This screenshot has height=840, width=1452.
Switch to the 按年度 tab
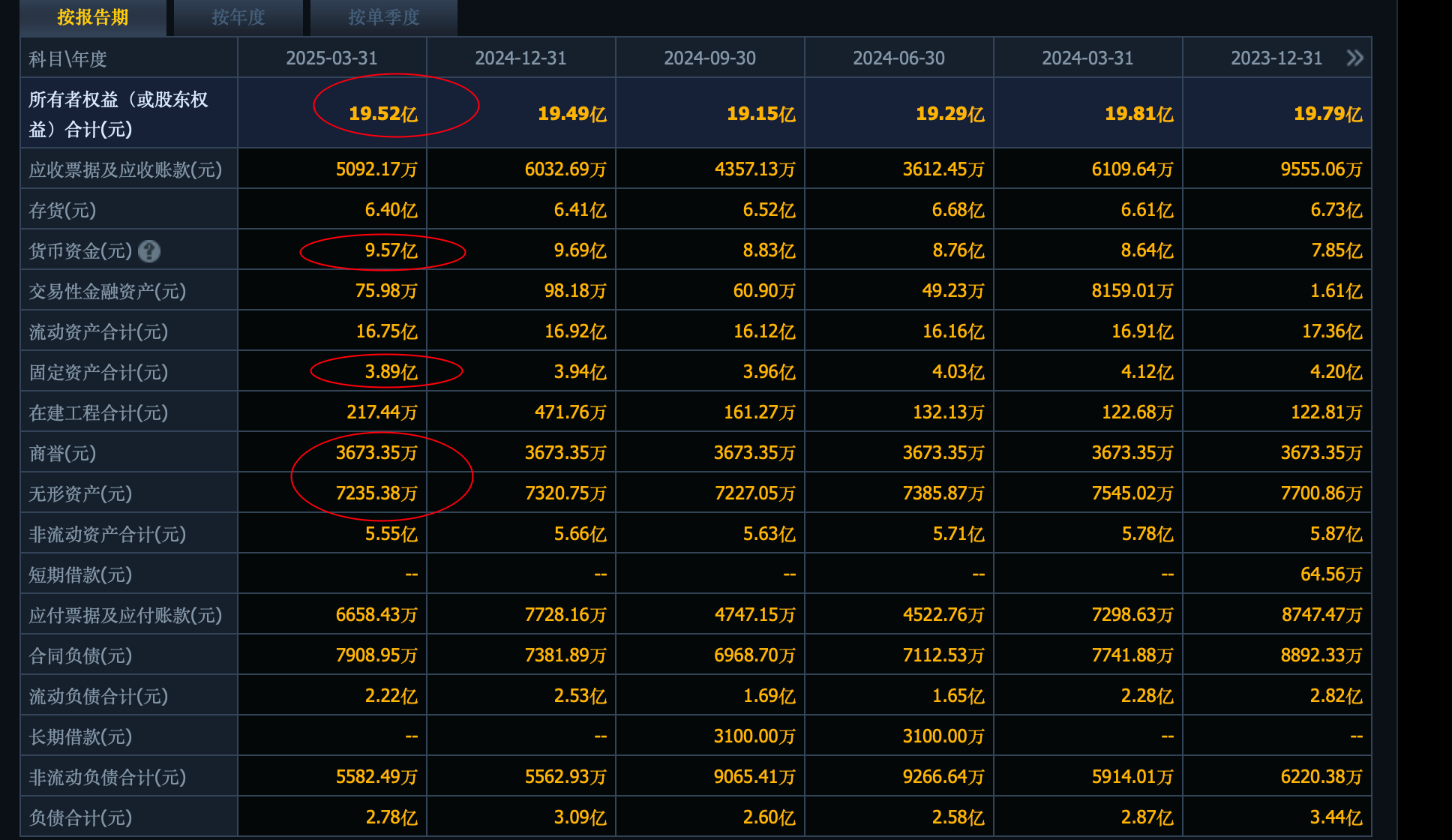pos(238,17)
